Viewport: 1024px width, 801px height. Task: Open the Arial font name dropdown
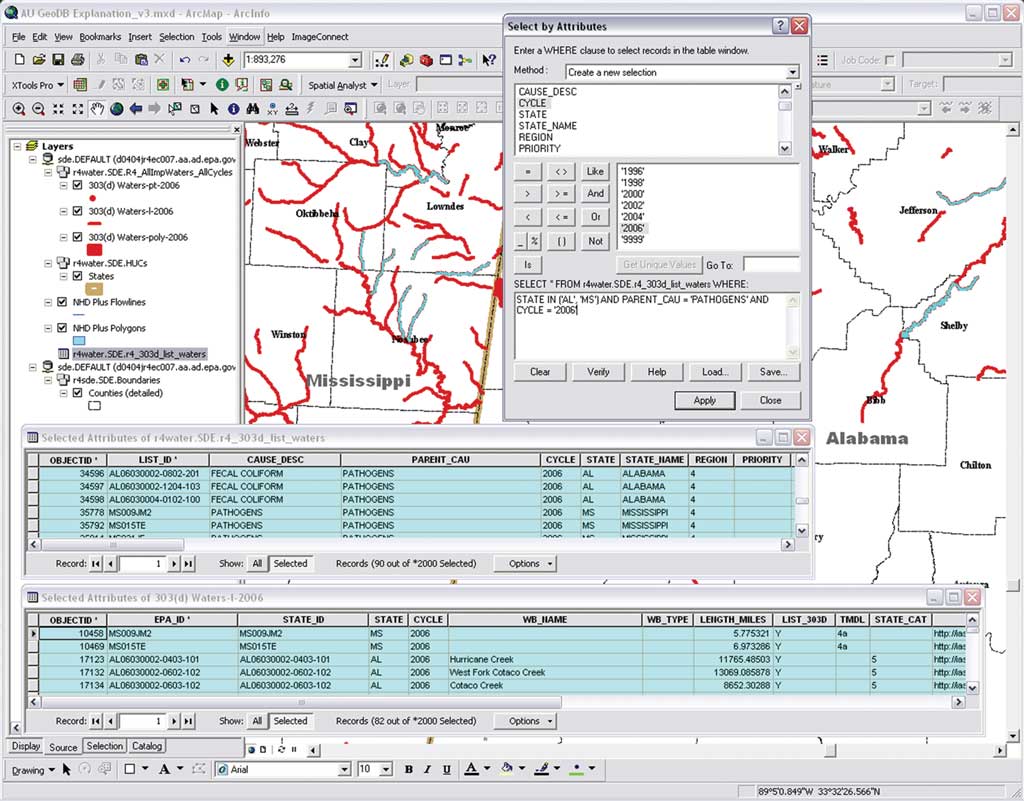[344, 770]
